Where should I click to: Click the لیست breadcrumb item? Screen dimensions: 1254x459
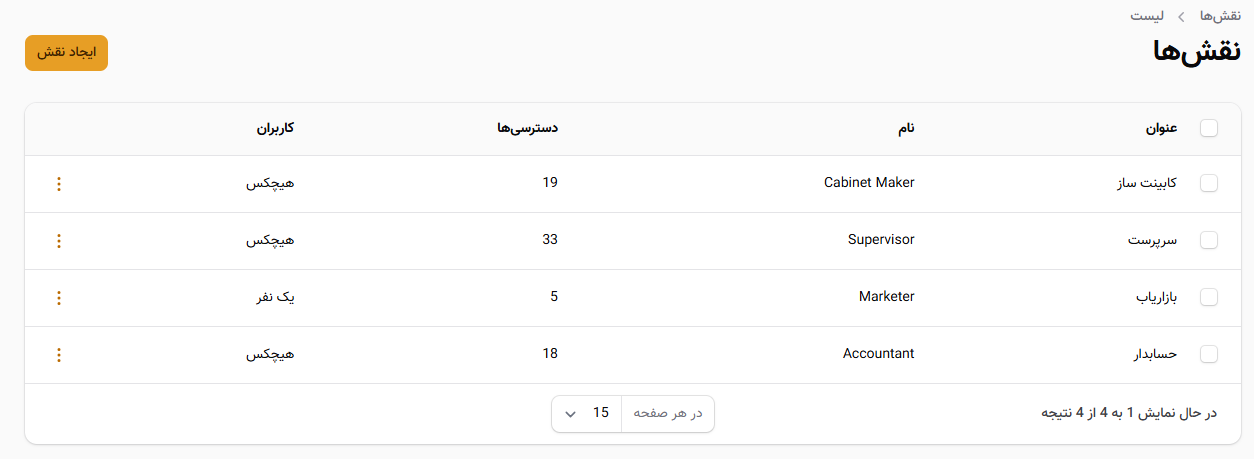point(1146,17)
